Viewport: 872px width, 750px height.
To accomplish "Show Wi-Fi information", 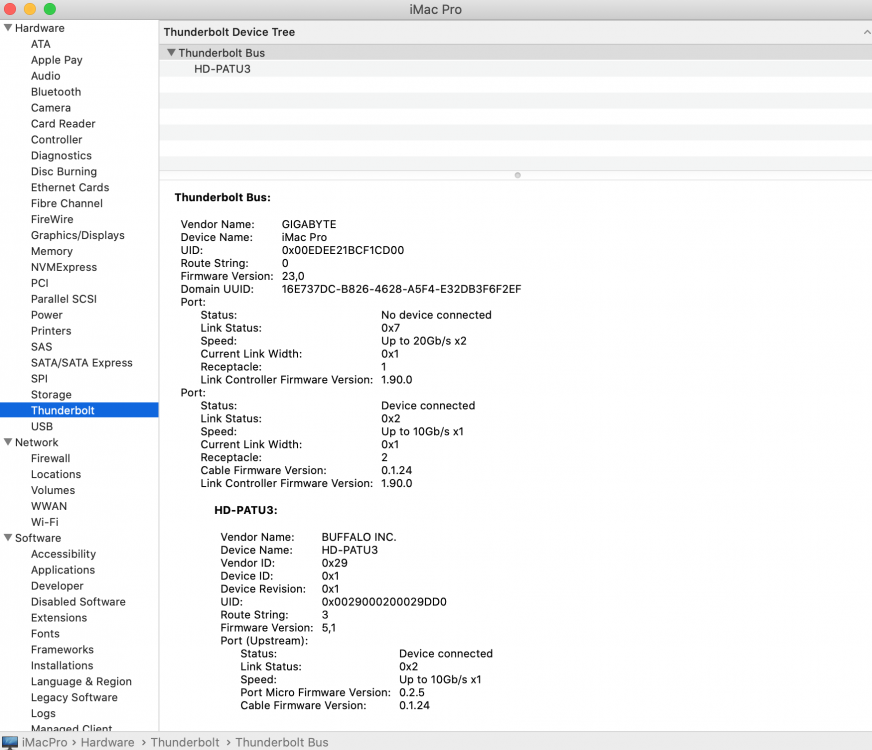I will tap(44, 522).
